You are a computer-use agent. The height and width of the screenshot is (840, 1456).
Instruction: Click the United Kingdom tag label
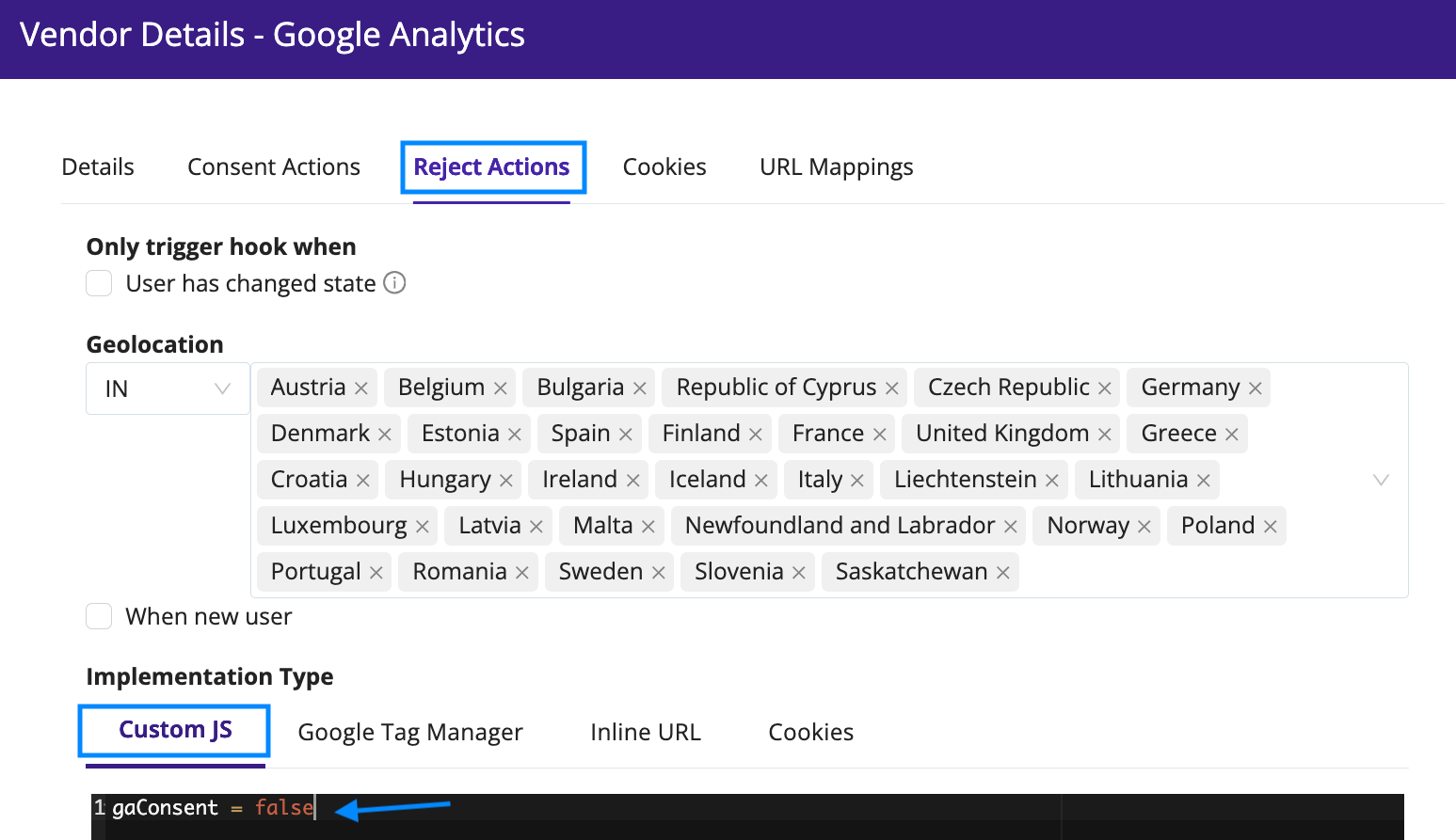tap(1002, 433)
